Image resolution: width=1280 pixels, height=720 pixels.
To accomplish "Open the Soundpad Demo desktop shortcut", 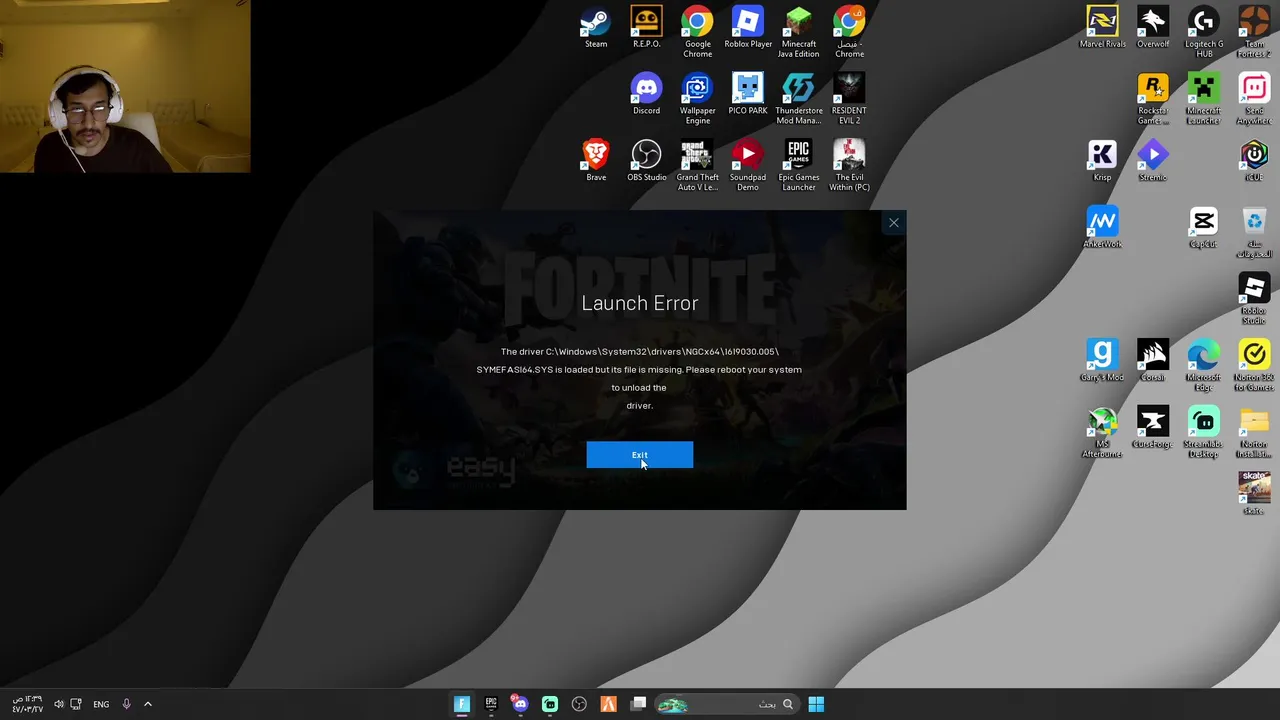I will pyautogui.click(x=748, y=166).
